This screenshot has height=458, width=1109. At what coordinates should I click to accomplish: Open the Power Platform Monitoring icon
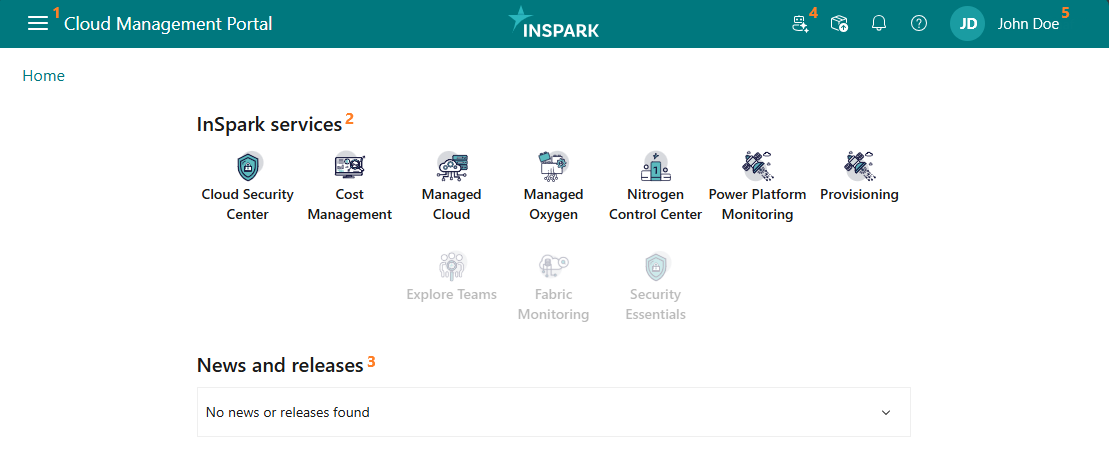pyautogui.click(x=757, y=166)
